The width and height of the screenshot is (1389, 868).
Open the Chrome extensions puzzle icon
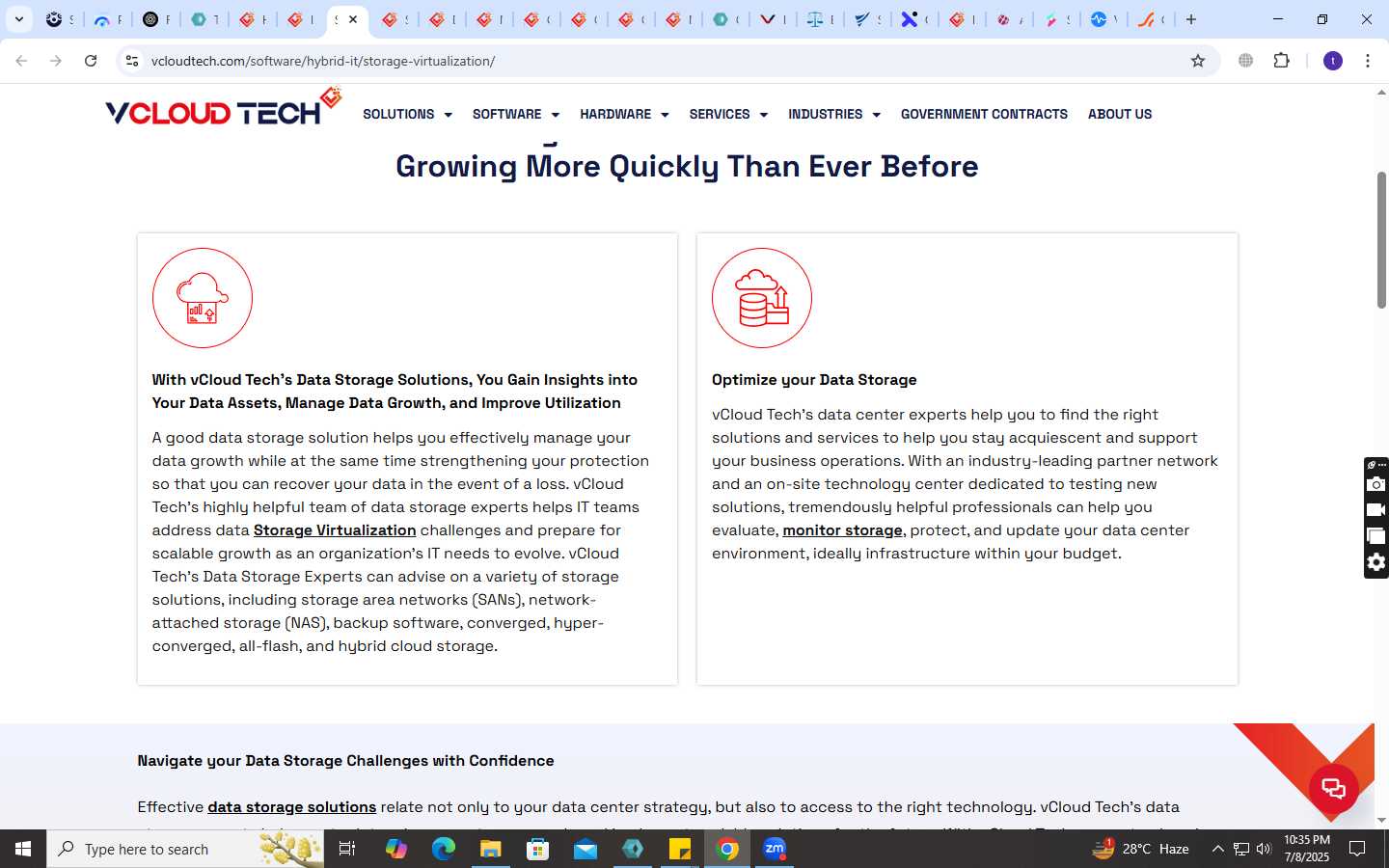pyautogui.click(x=1281, y=61)
